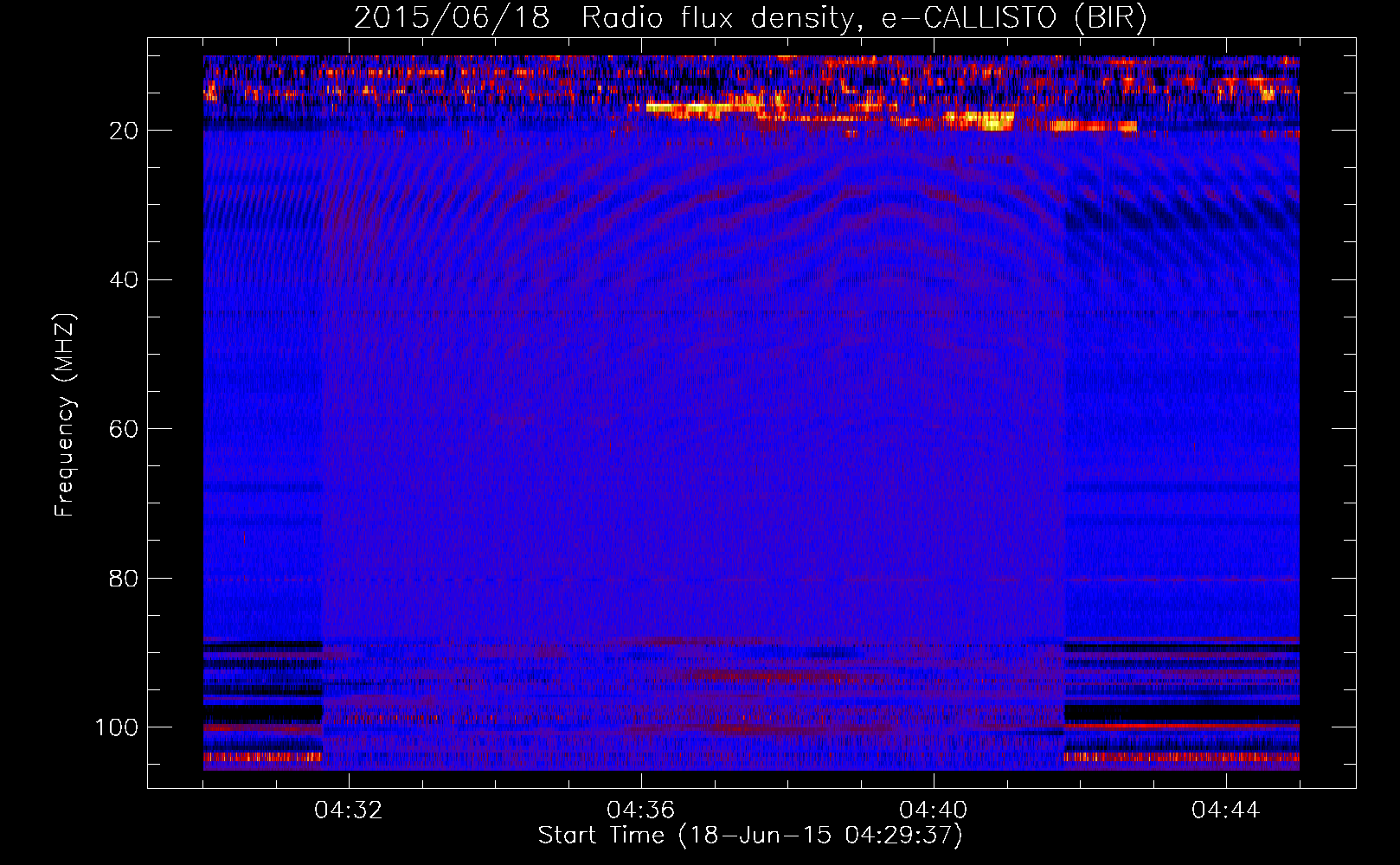Click the frequency tick label '100'

pos(117,727)
